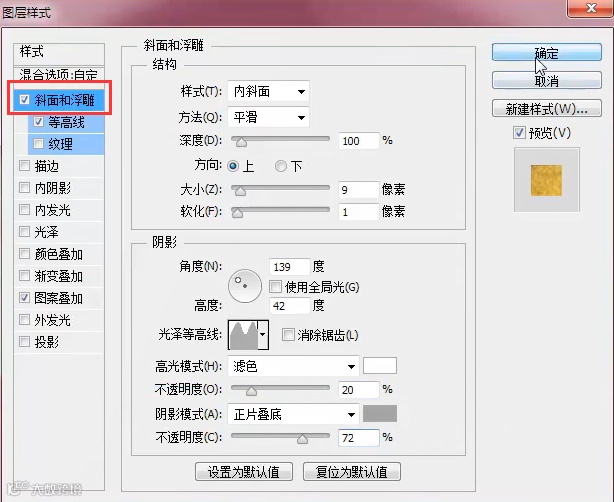Check 使用全局光 option

pos(275,287)
